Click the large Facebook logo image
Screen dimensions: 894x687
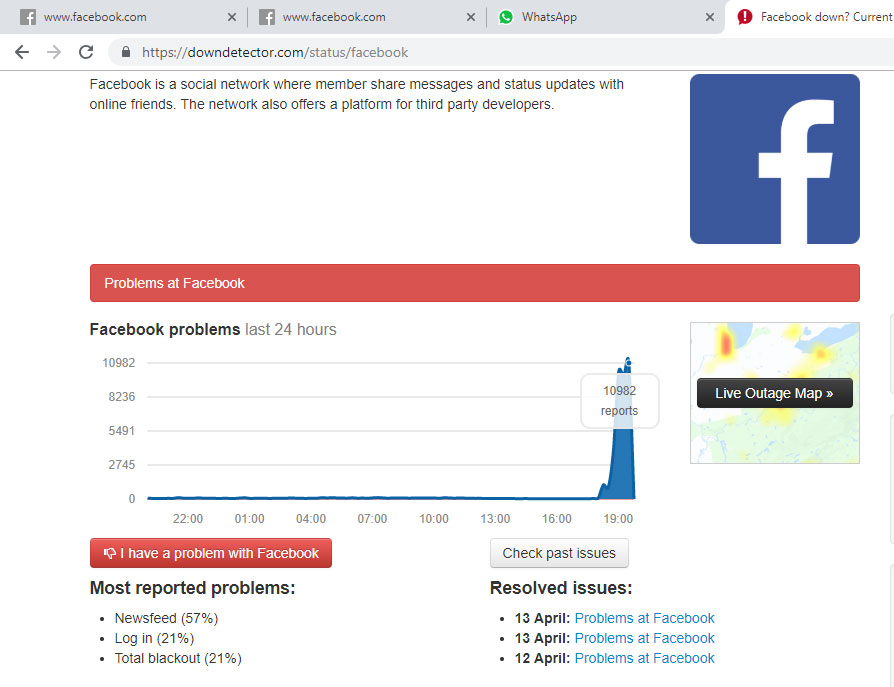click(774, 159)
